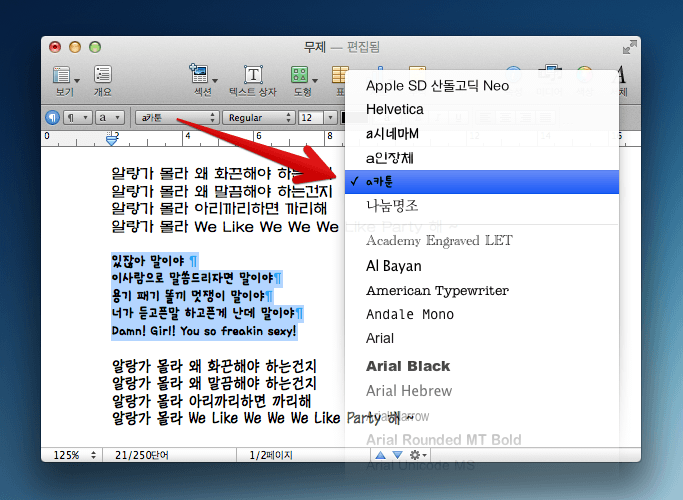Screen dimensions: 683x500
Task: Expand the 보기 menu arrow
Action: coord(77,81)
